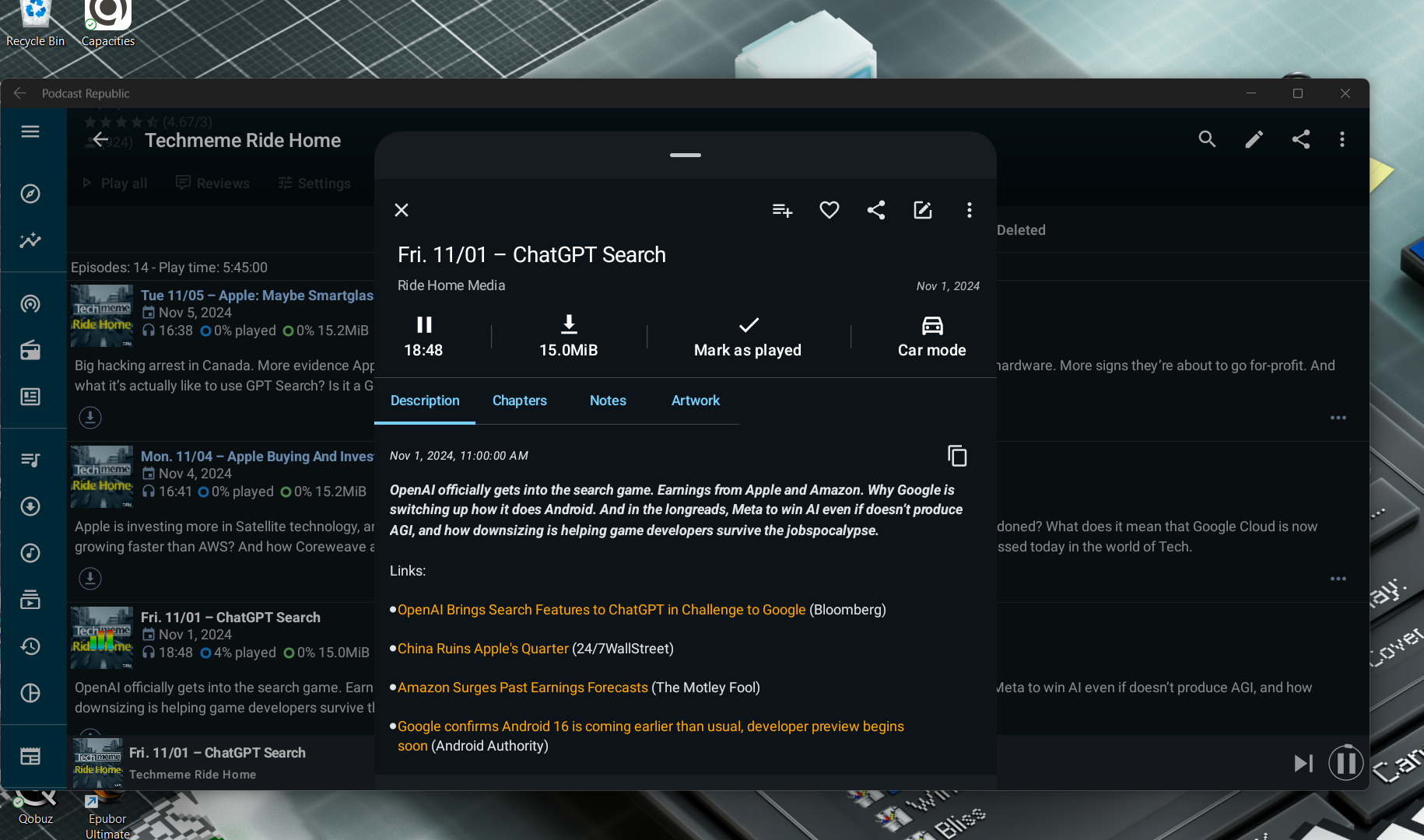
Task: Select the Description tab
Action: (425, 401)
